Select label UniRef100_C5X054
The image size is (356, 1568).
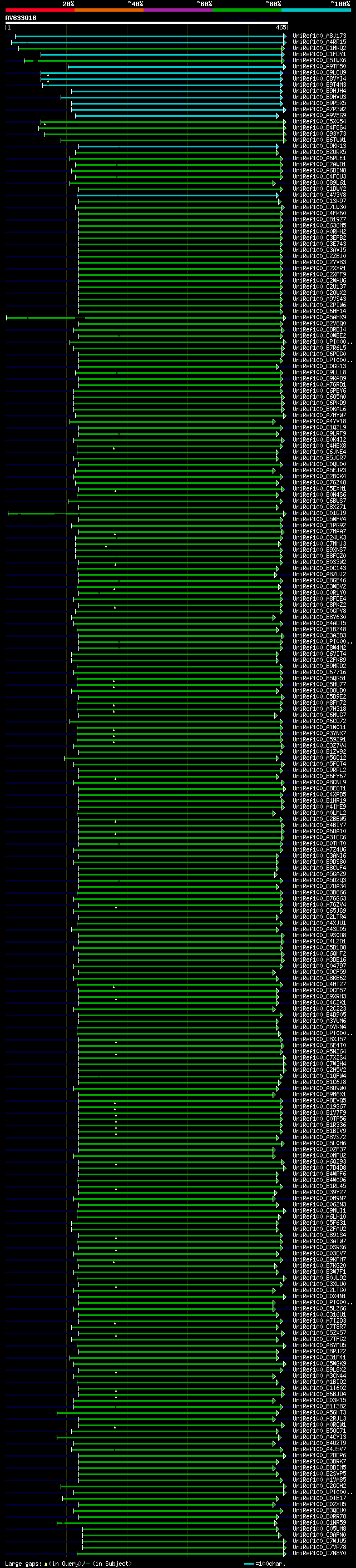(x=319, y=121)
